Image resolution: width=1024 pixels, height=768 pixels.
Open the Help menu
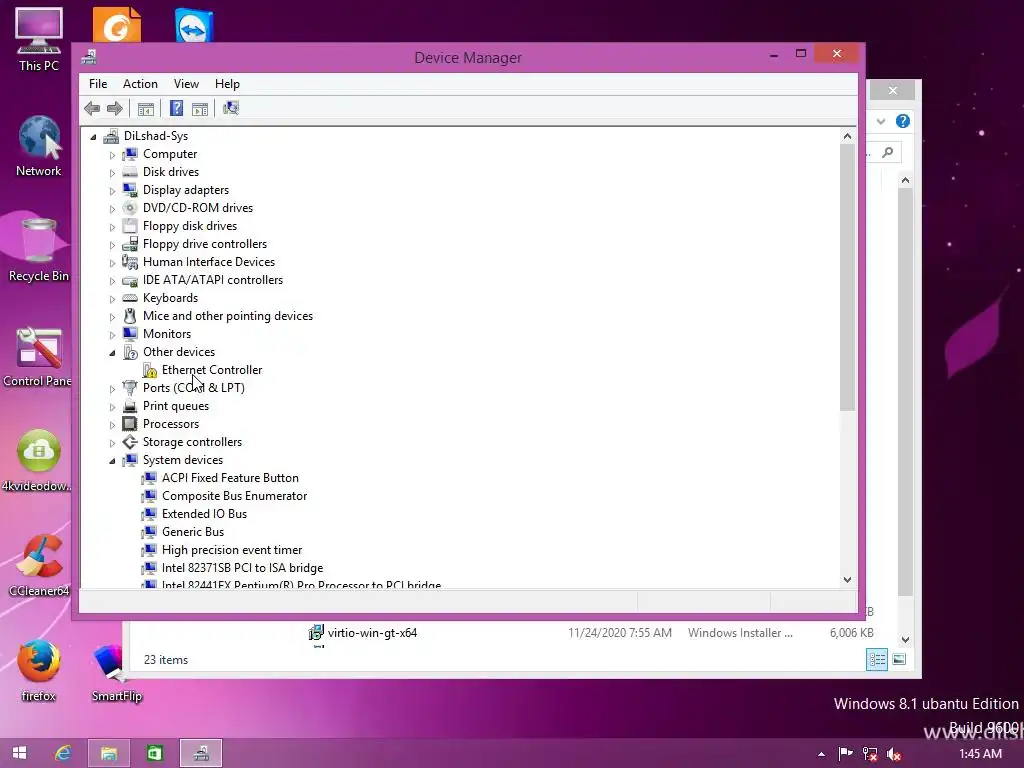point(227,84)
